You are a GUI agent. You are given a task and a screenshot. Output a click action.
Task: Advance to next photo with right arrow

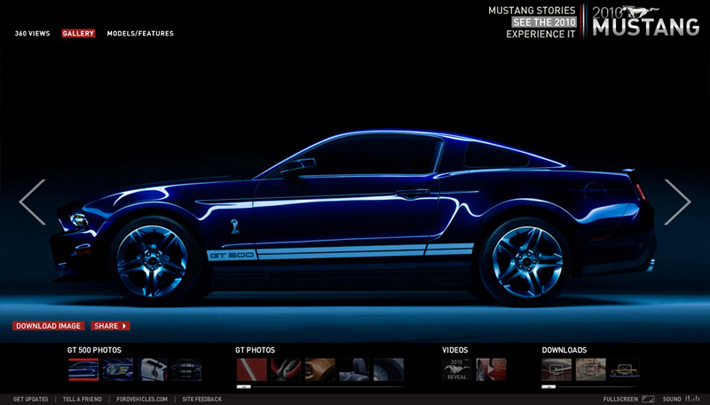pos(677,202)
